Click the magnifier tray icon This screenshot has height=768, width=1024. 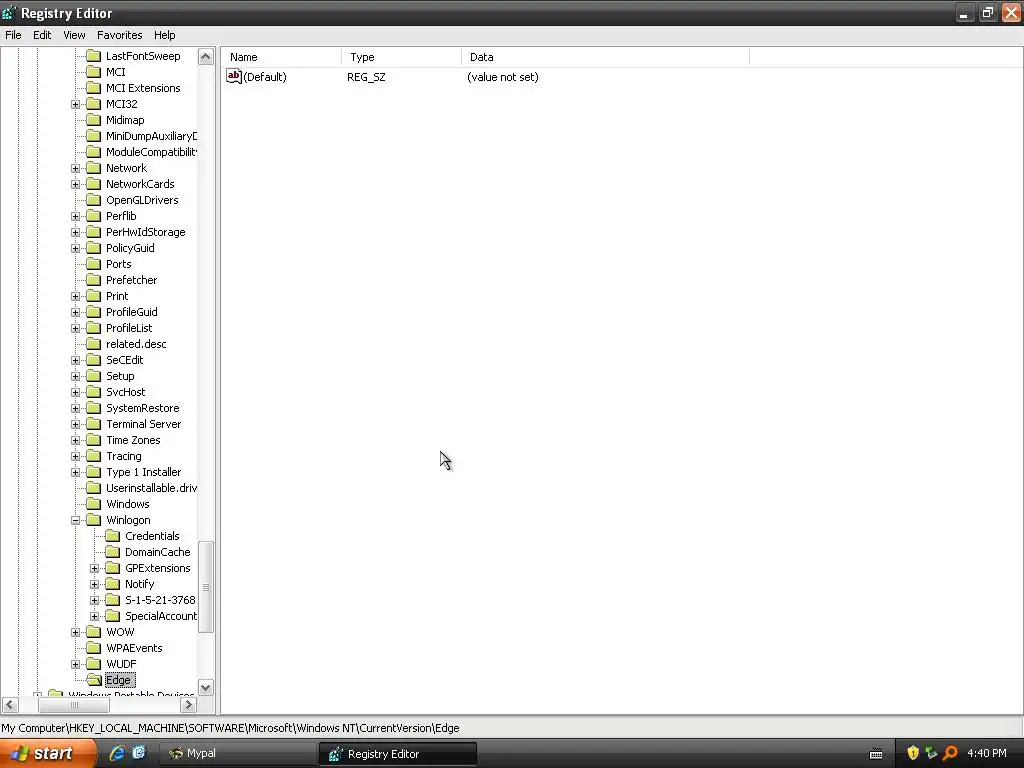click(x=950, y=753)
